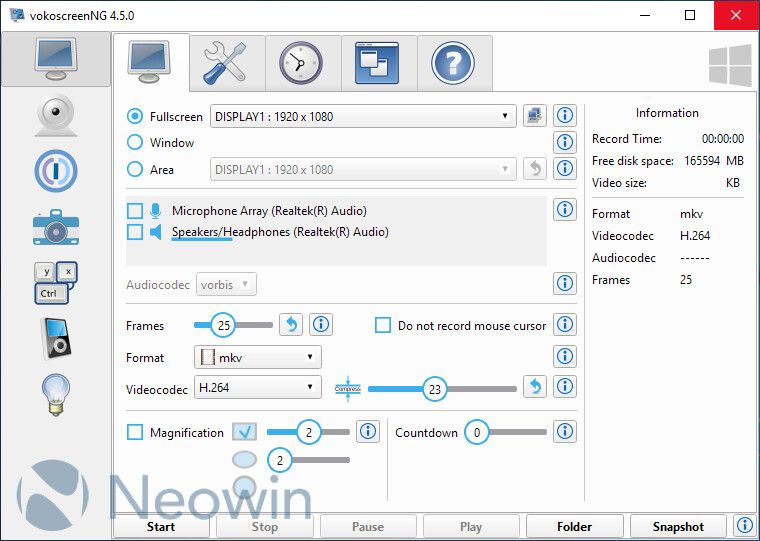This screenshot has height=541, width=760.
Task: Show info next to Frames reset
Action: 321,325
